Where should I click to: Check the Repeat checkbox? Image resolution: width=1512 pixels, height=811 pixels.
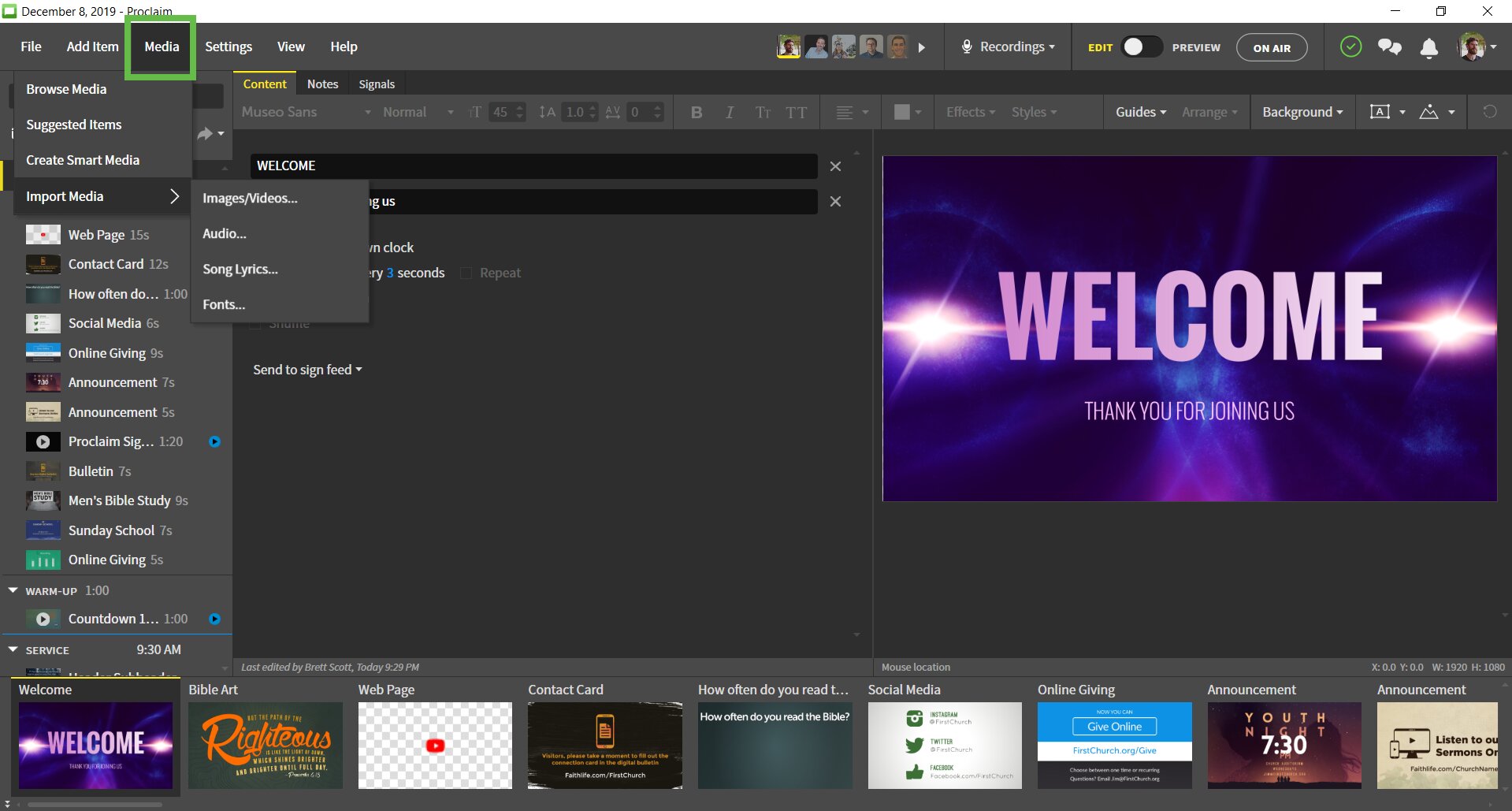[466, 273]
